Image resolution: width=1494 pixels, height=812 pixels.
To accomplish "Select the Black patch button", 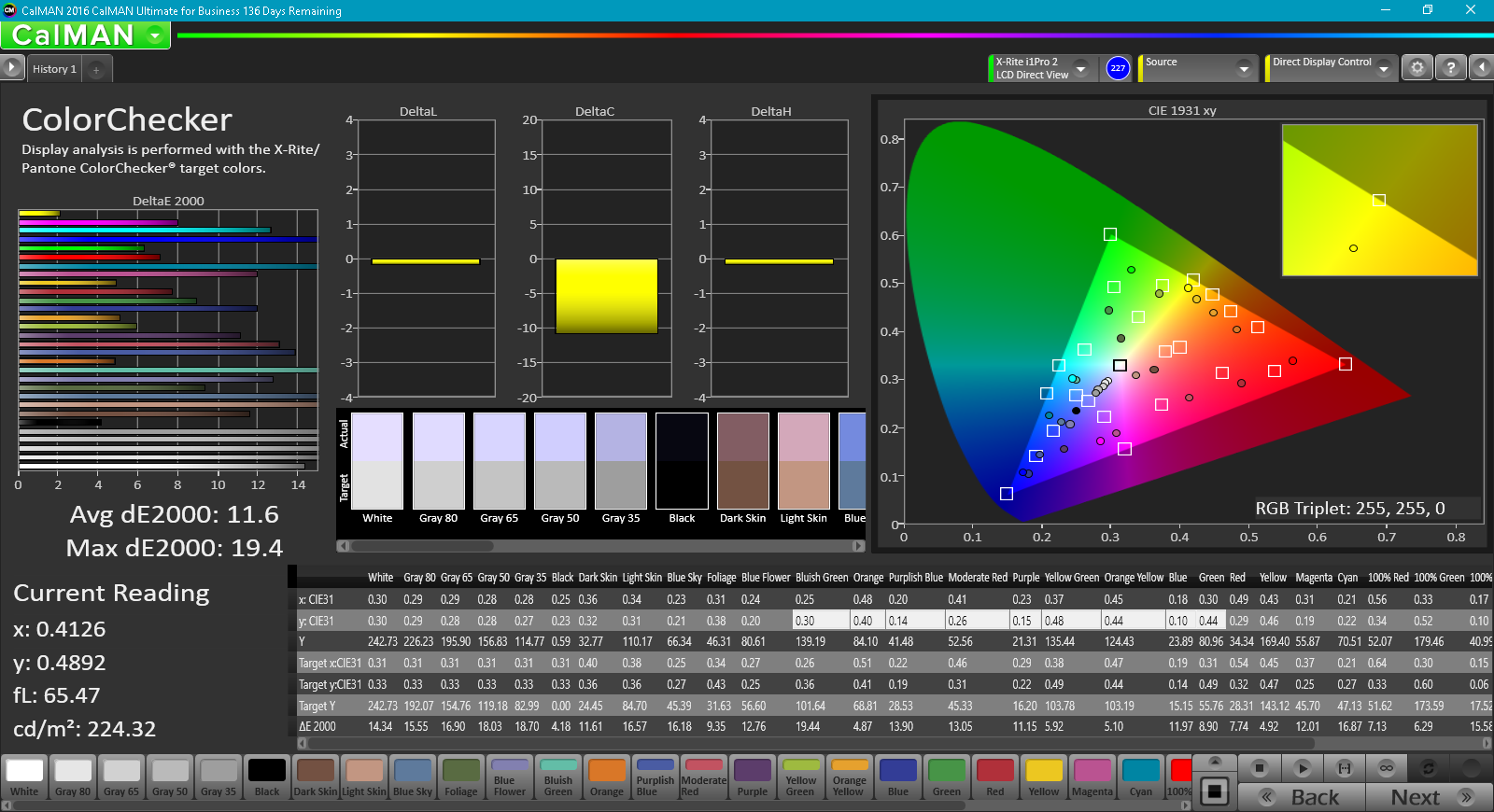I will (267, 777).
